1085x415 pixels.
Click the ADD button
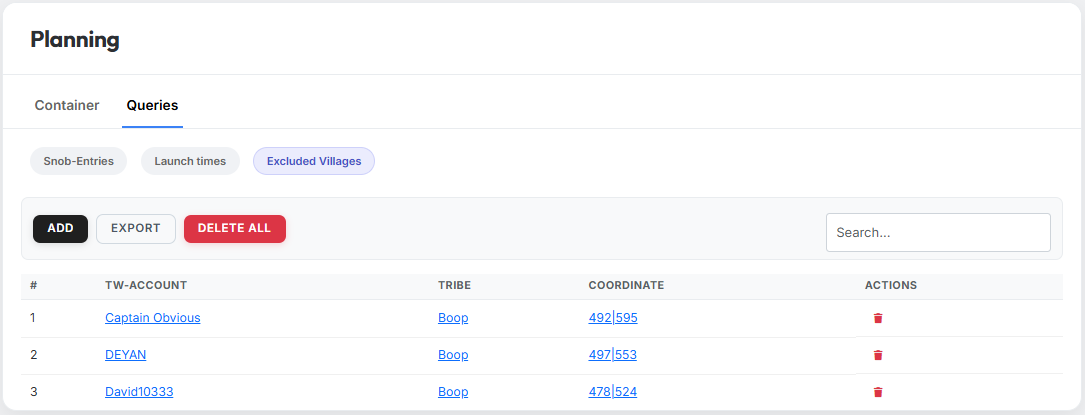click(x=60, y=229)
